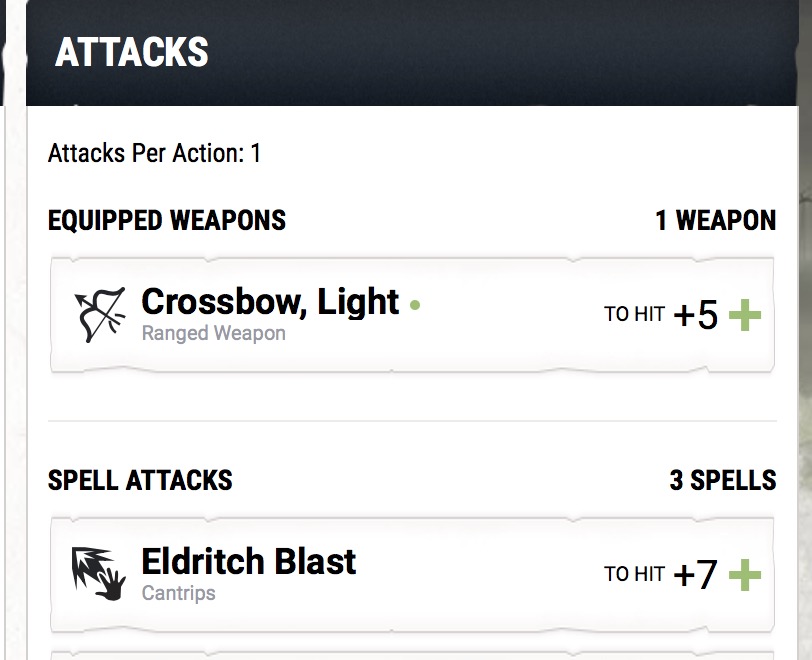
Task: Click the partially visible spell card at bottom
Action: click(x=412, y=655)
